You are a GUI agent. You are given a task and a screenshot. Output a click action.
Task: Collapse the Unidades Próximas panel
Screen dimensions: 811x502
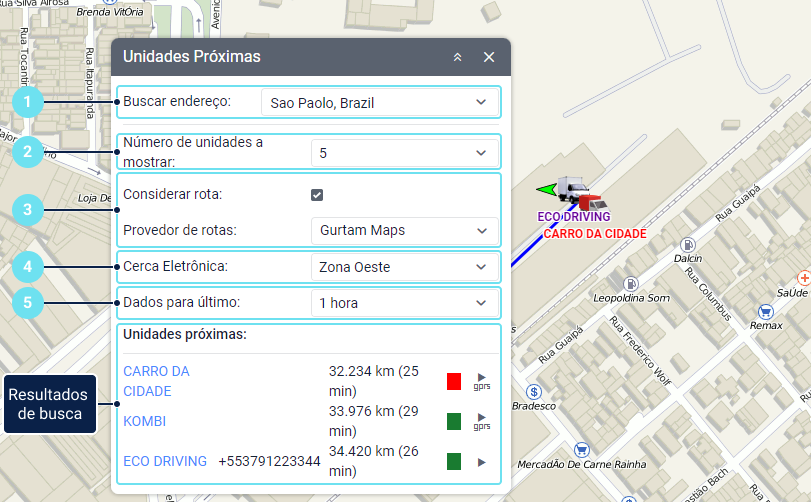pos(457,57)
